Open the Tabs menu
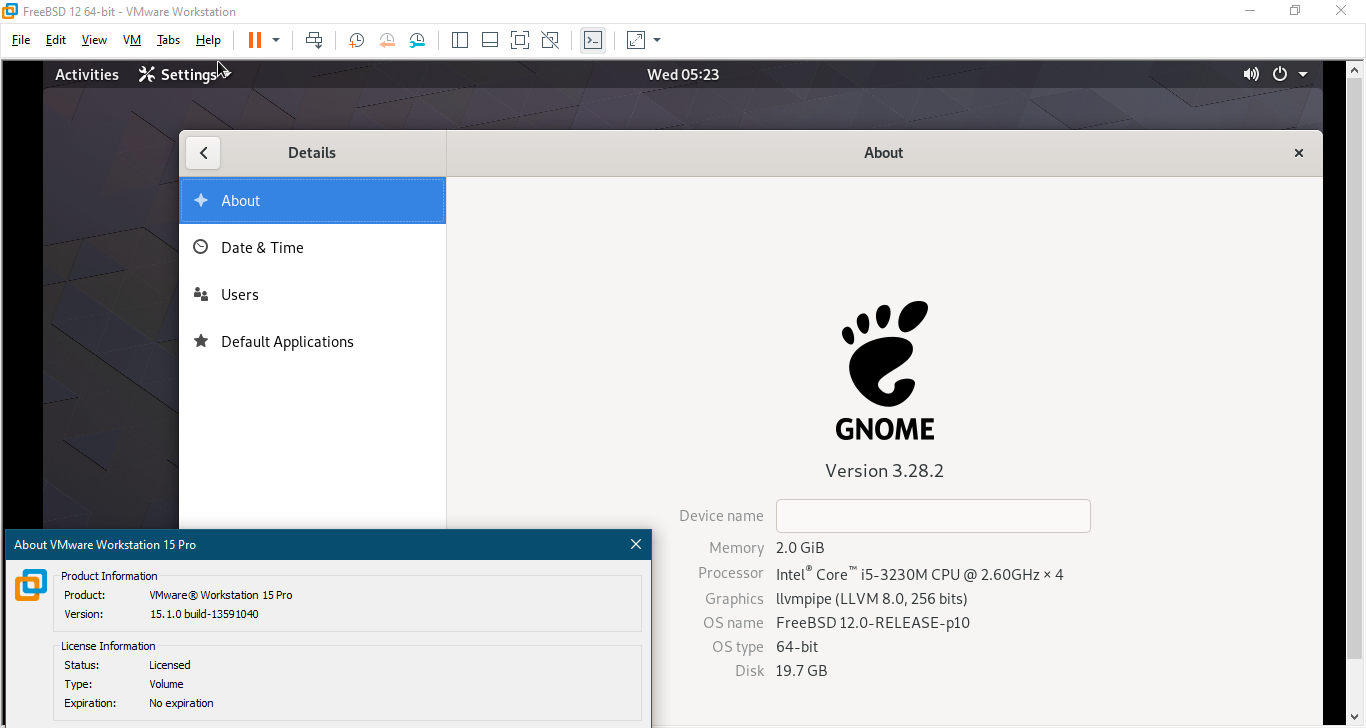This screenshot has height=728, width=1366. 168,40
